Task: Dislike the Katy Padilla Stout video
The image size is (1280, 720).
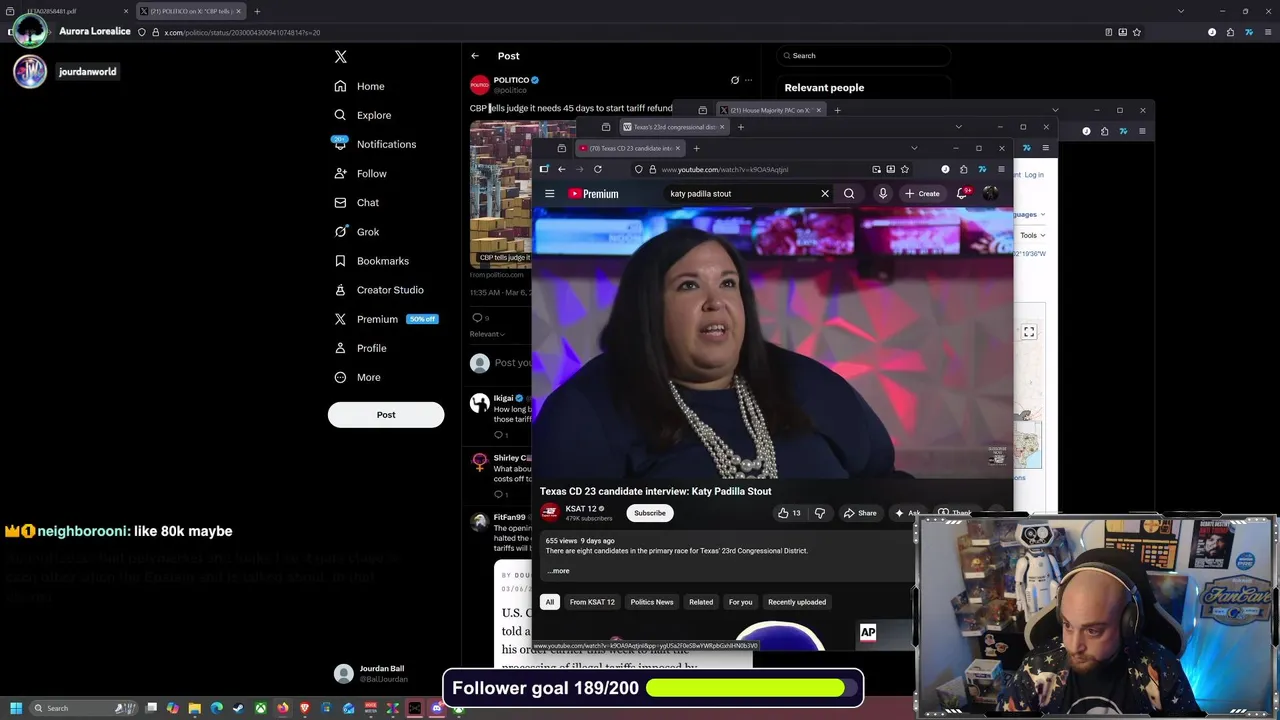Action: pos(820,513)
